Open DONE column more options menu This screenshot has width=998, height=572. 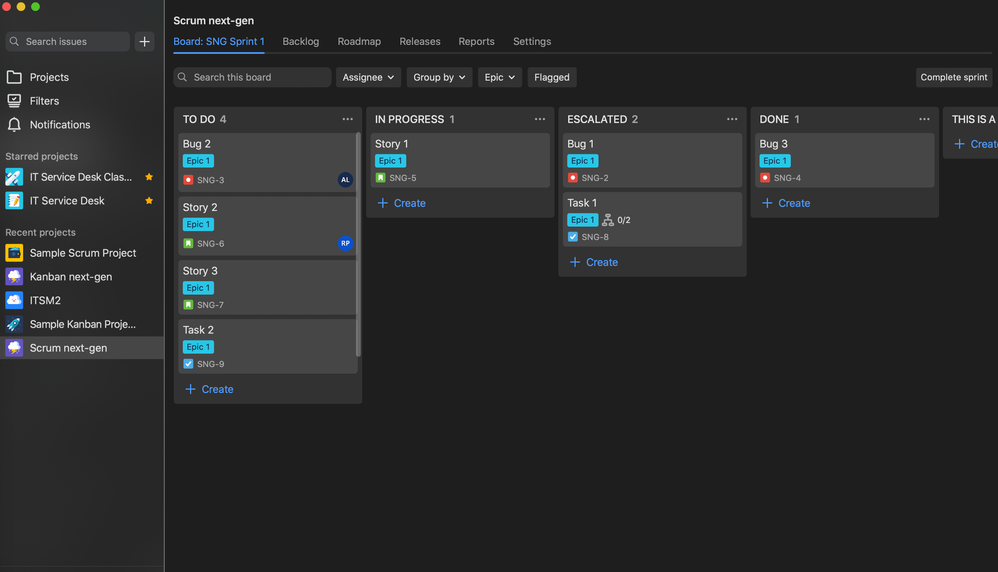pyautogui.click(x=924, y=119)
